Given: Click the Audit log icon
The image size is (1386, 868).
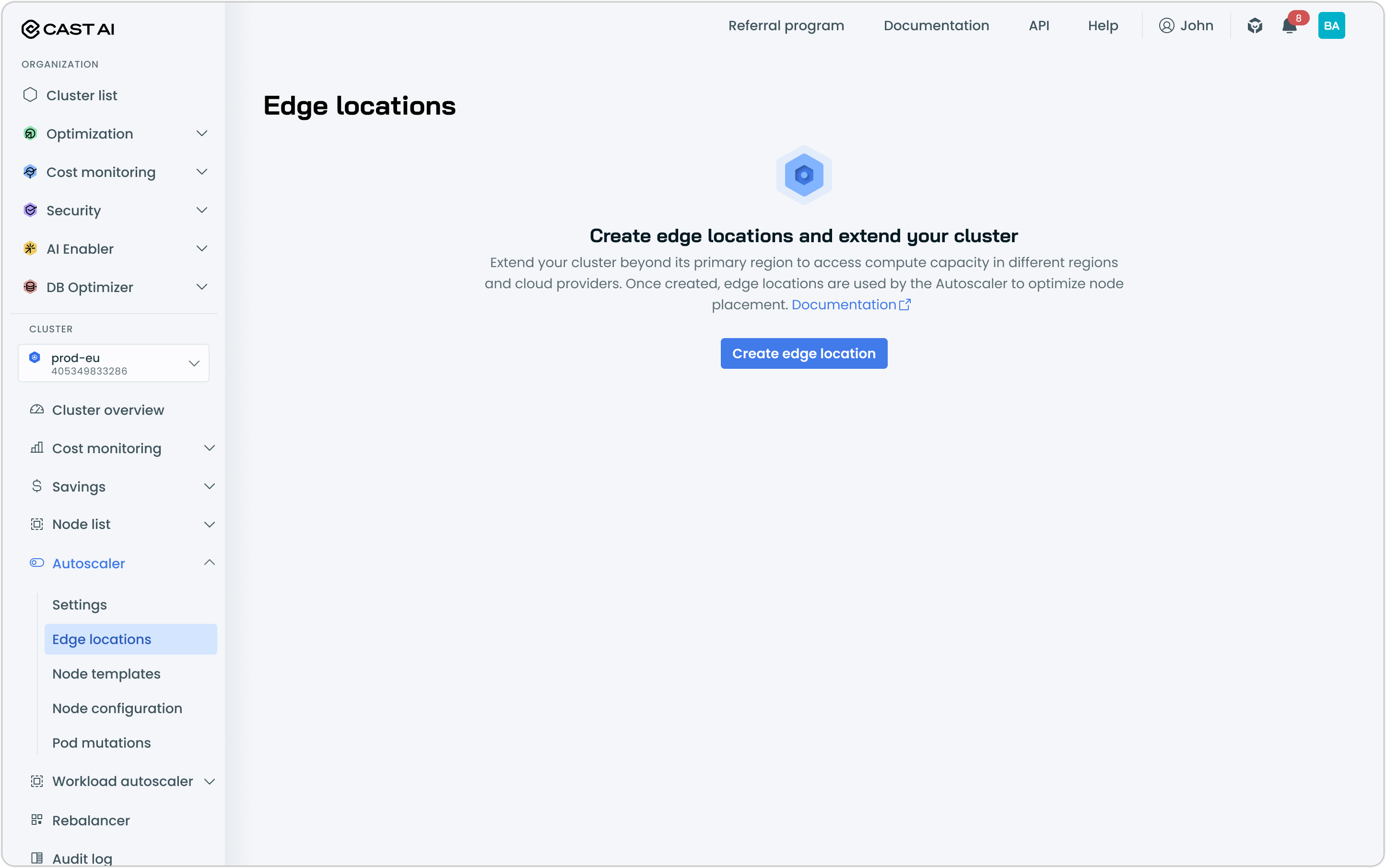Looking at the screenshot, I should (x=37, y=857).
